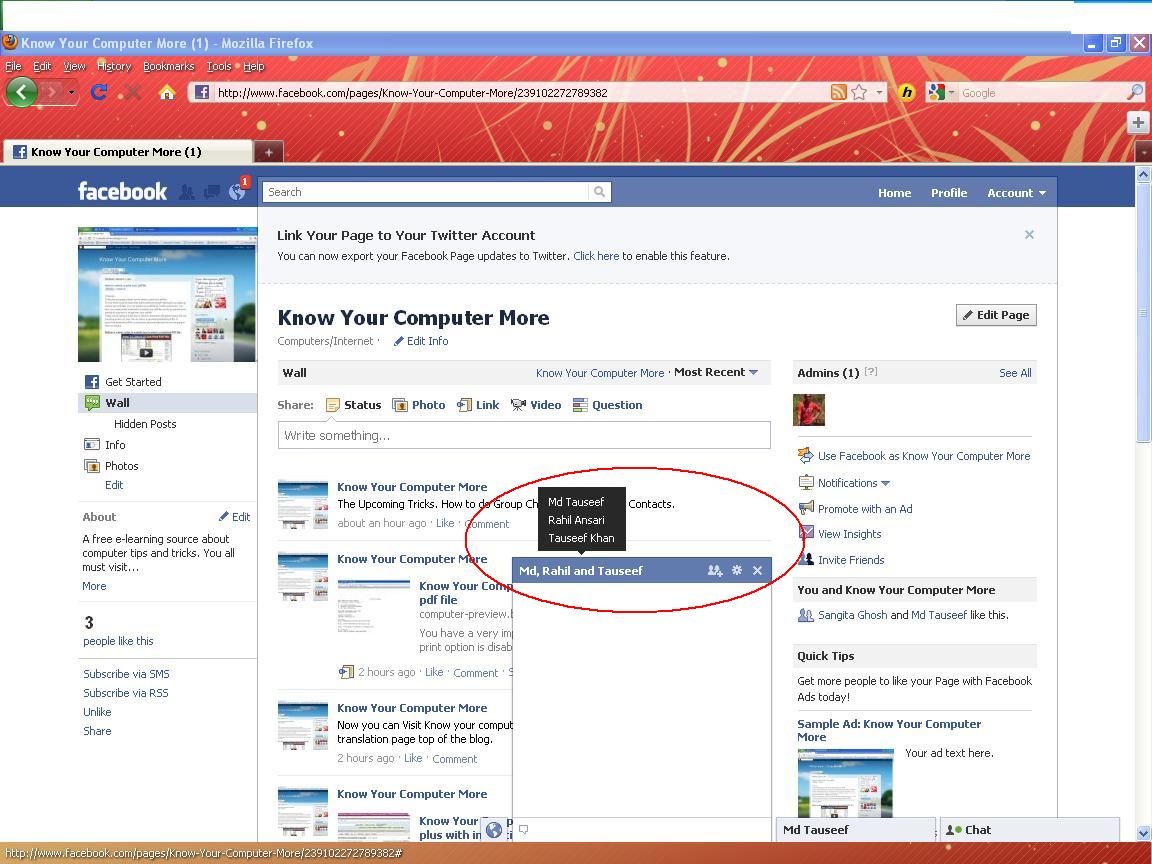This screenshot has width=1152, height=864.
Task: Open the Md Tauseef chat tab
Action: point(856,829)
